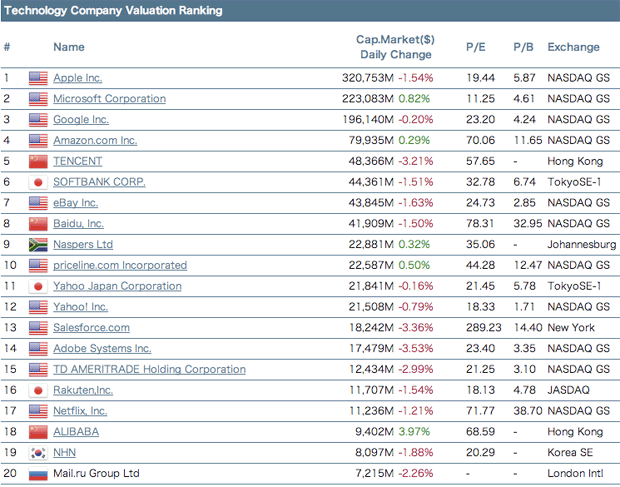Viewport: 620px width, 487px height.
Task: Open the SOFTBANK CORP. link
Action: (99, 182)
